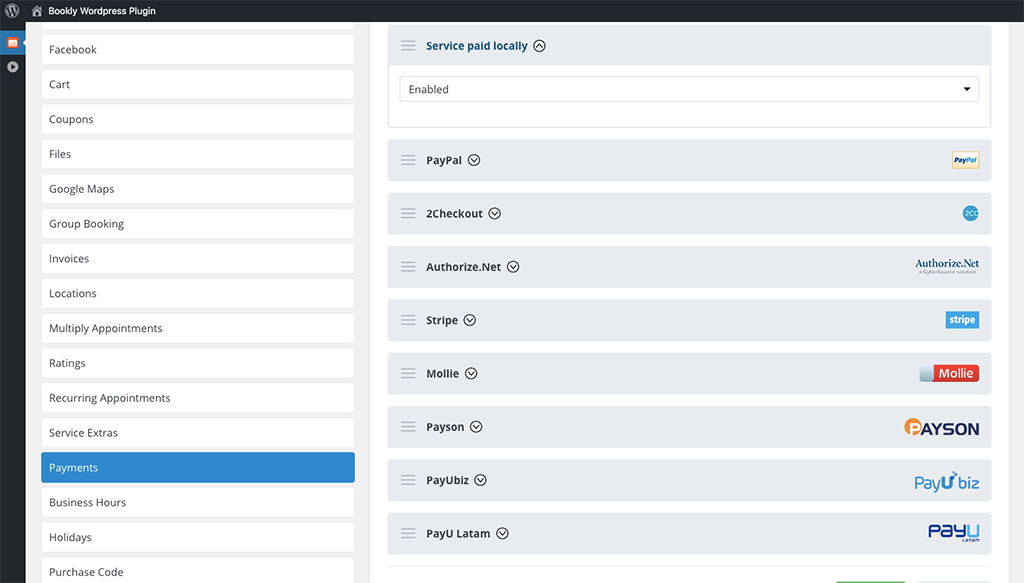
Task: Open the Multiply Appointments settings tab
Action: point(198,328)
